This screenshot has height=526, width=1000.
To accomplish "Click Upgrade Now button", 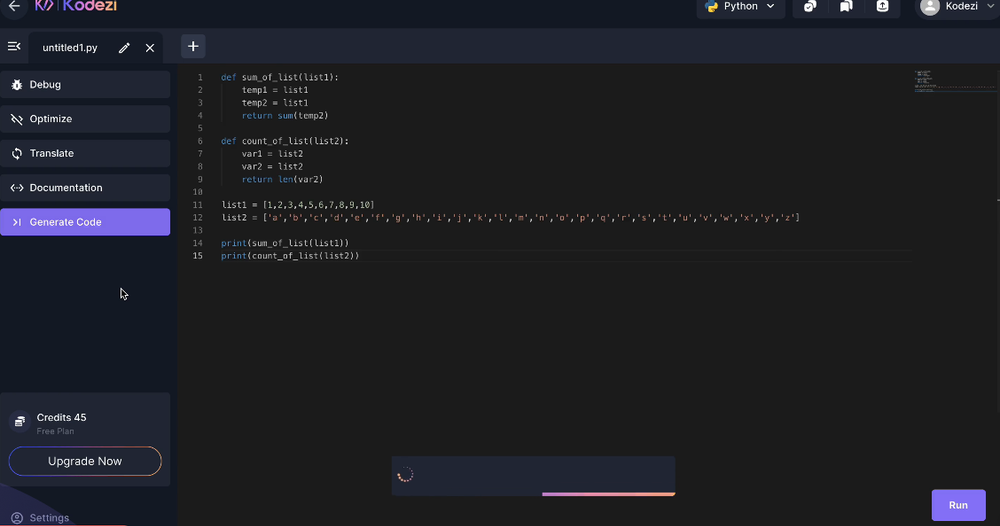I will [85, 461].
